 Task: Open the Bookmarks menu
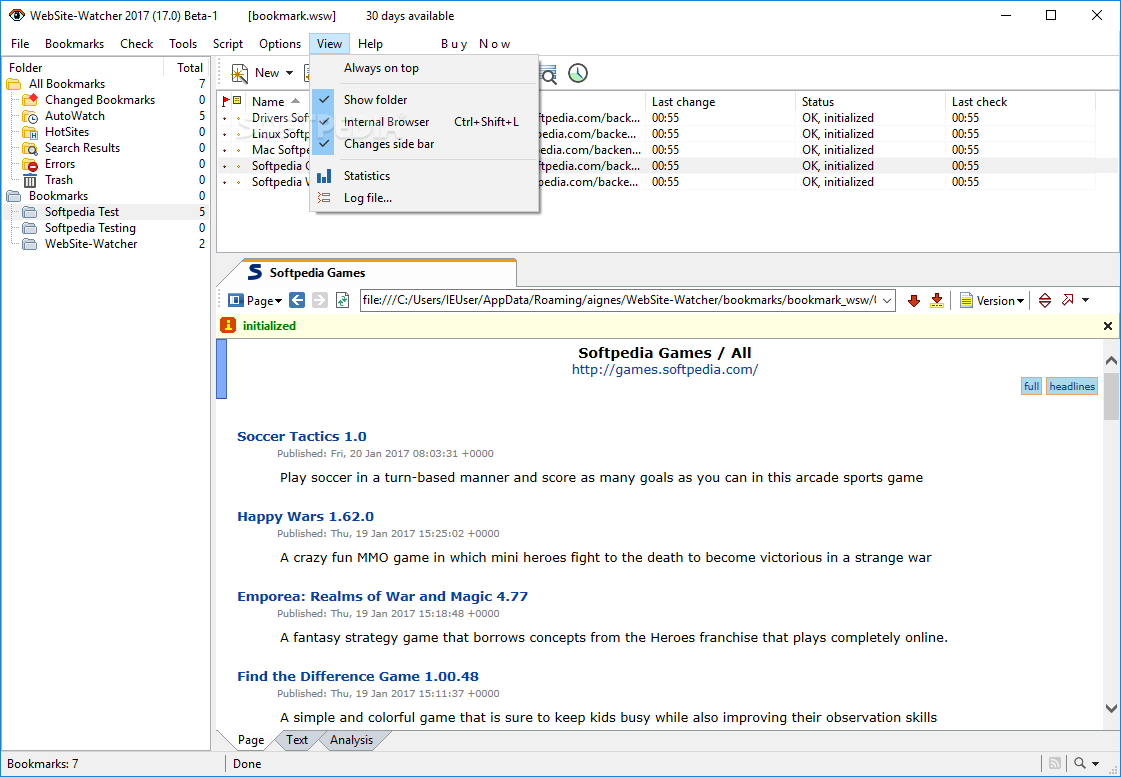coord(74,44)
